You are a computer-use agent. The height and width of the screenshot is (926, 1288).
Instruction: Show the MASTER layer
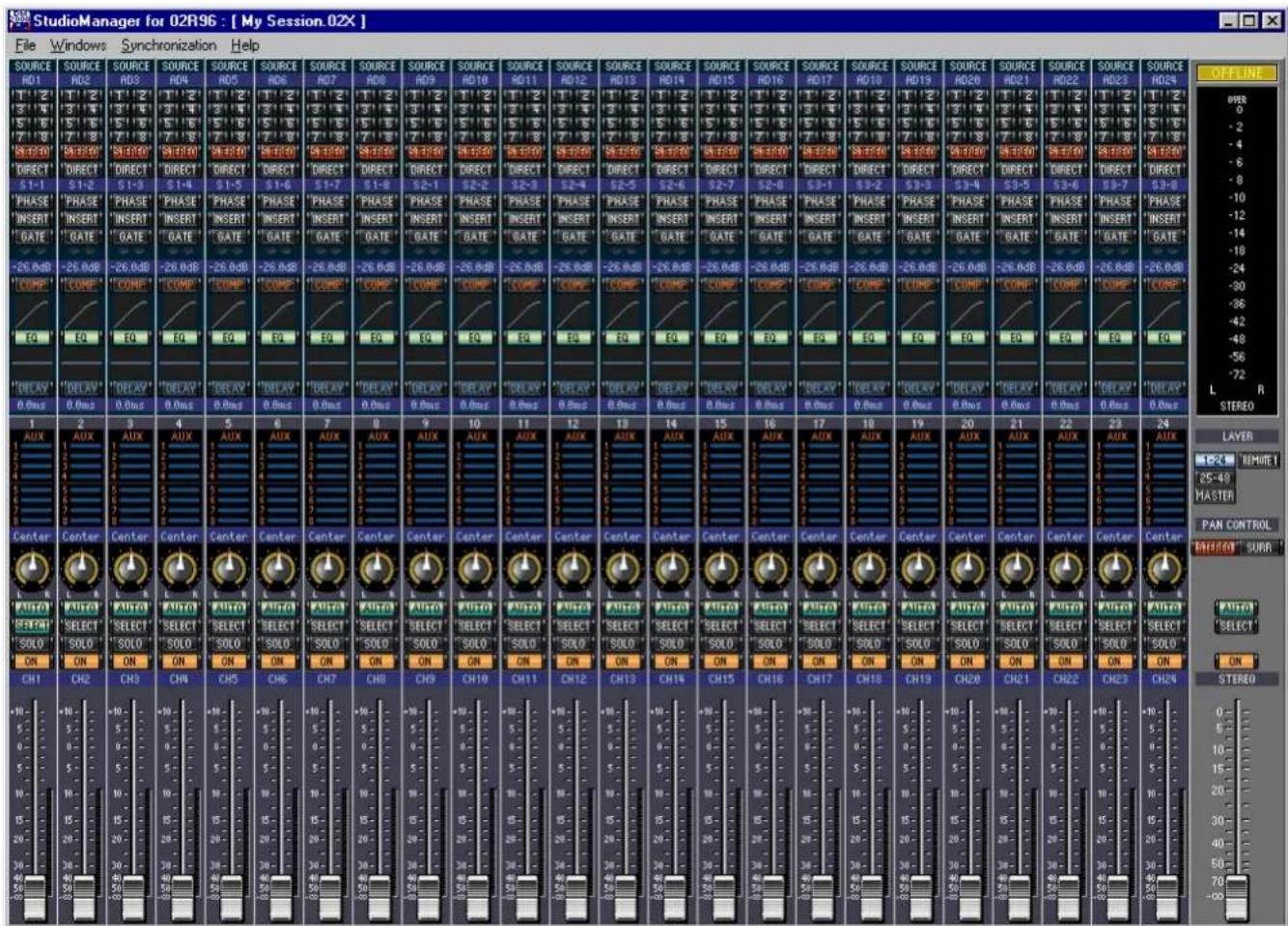[x=1215, y=495]
